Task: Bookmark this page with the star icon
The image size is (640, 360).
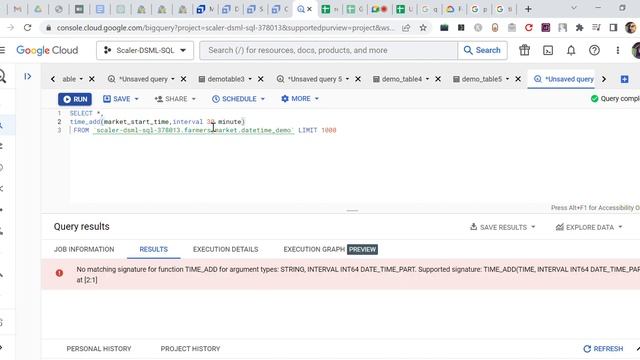Action: click(423, 28)
